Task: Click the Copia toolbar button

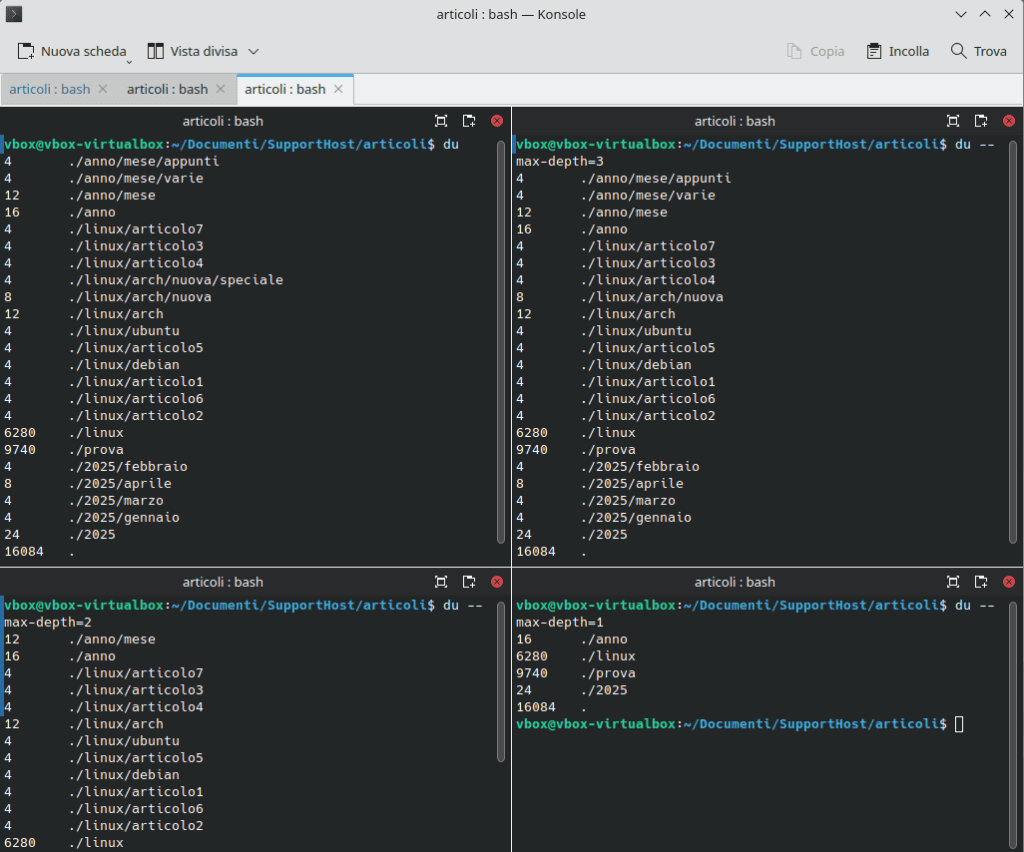Action: tap(816, 51)
